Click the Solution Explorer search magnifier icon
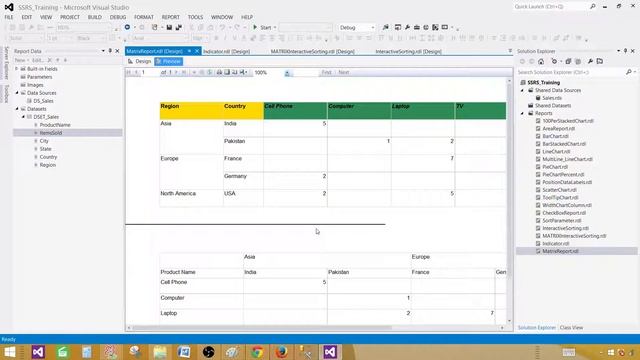Viewport: 640px width, 360px height. [629, 72]
